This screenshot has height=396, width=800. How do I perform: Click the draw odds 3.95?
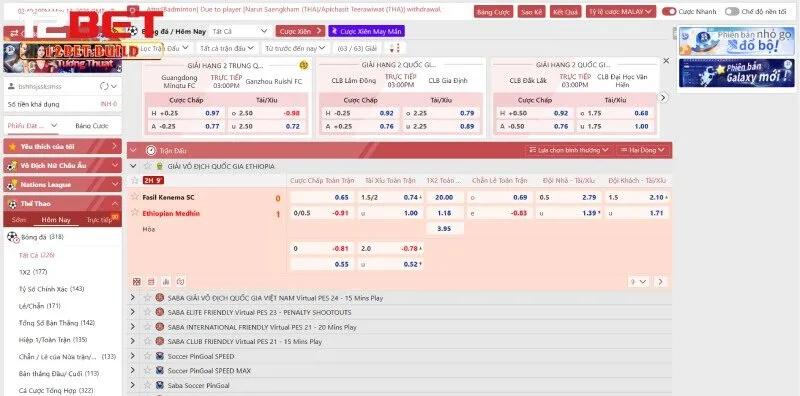point(444,228)
